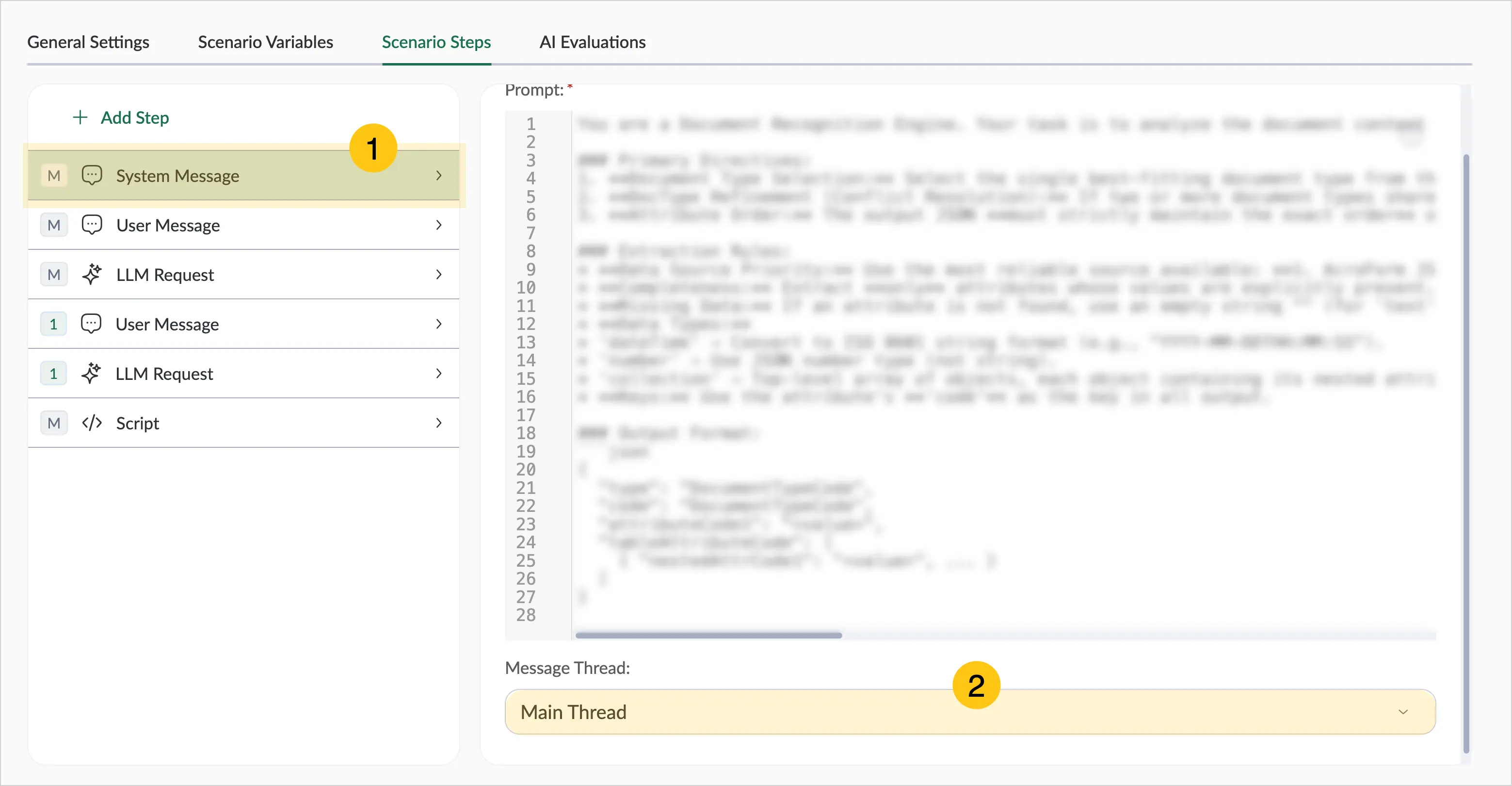Click the code brackets icon for Script

[x=92, y=423]
